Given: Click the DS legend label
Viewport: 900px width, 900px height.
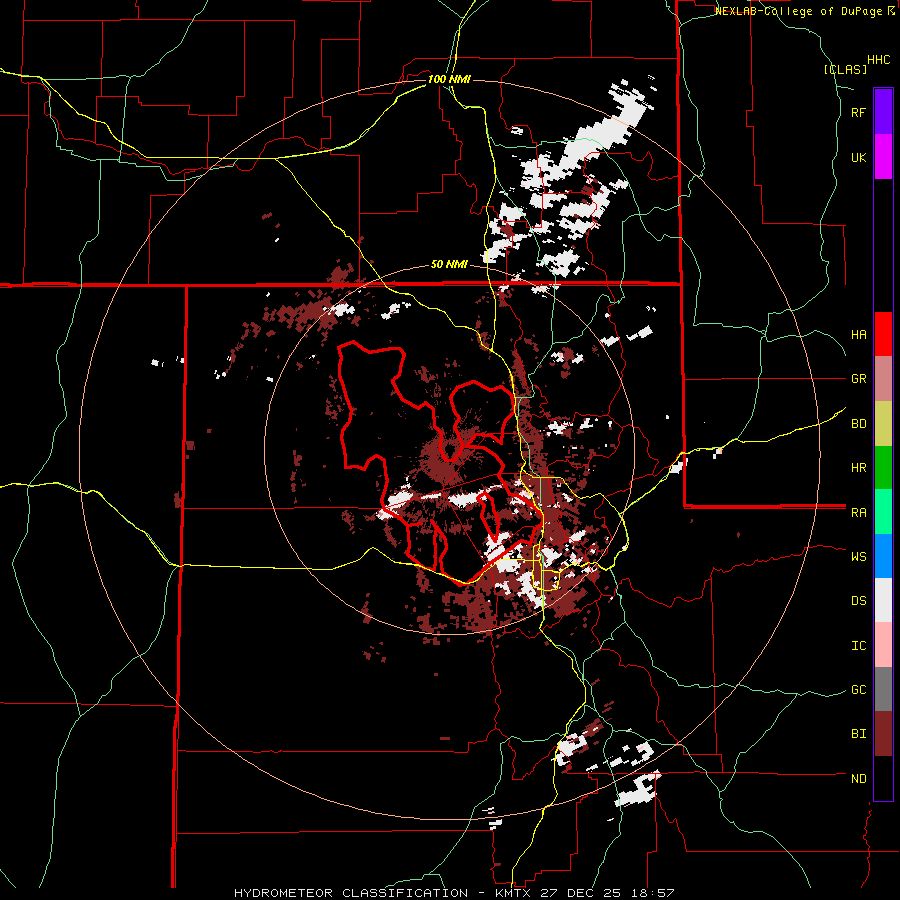Looking at the screenshot, I should pos(859,601).
